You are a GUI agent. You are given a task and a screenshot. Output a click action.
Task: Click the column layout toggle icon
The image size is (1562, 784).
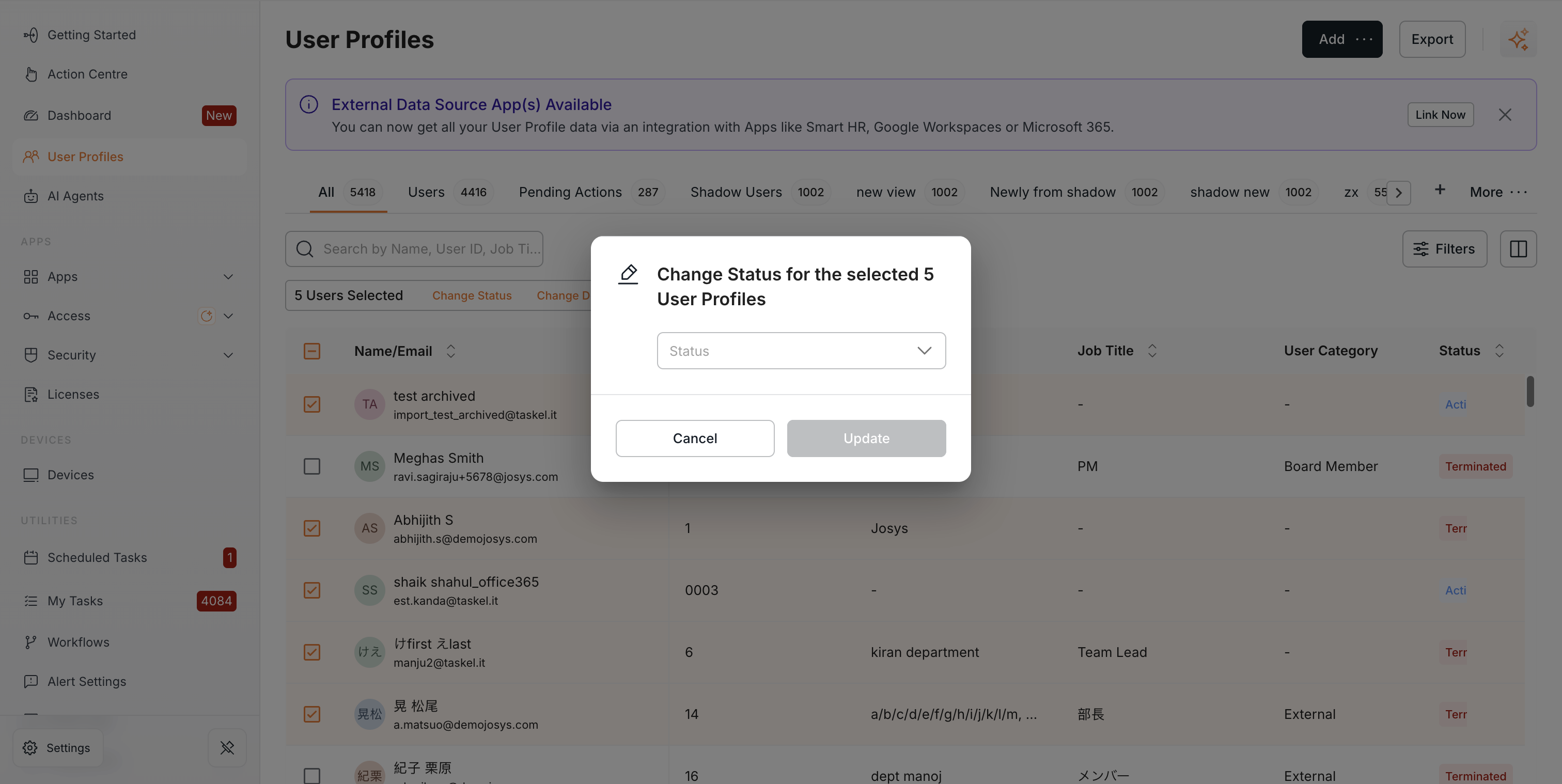1518,248
